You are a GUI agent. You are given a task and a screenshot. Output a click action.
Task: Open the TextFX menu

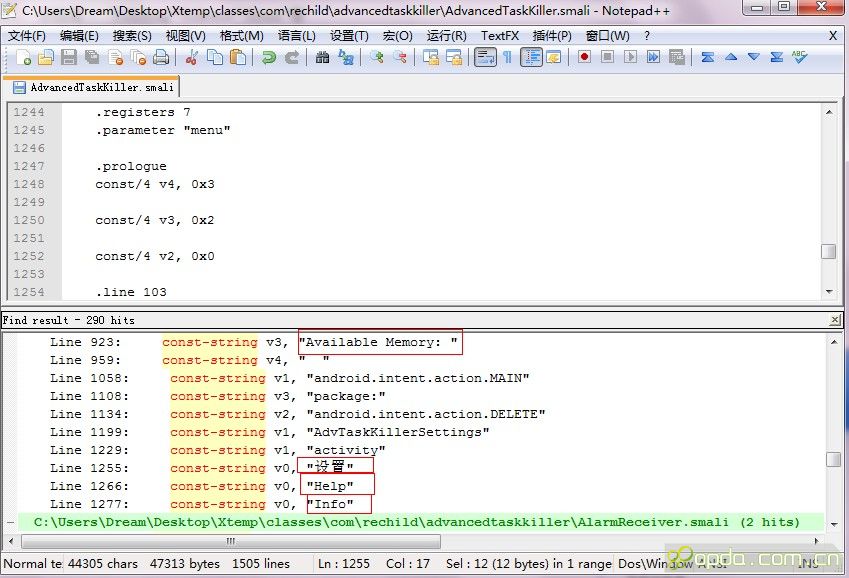[499, 35]
